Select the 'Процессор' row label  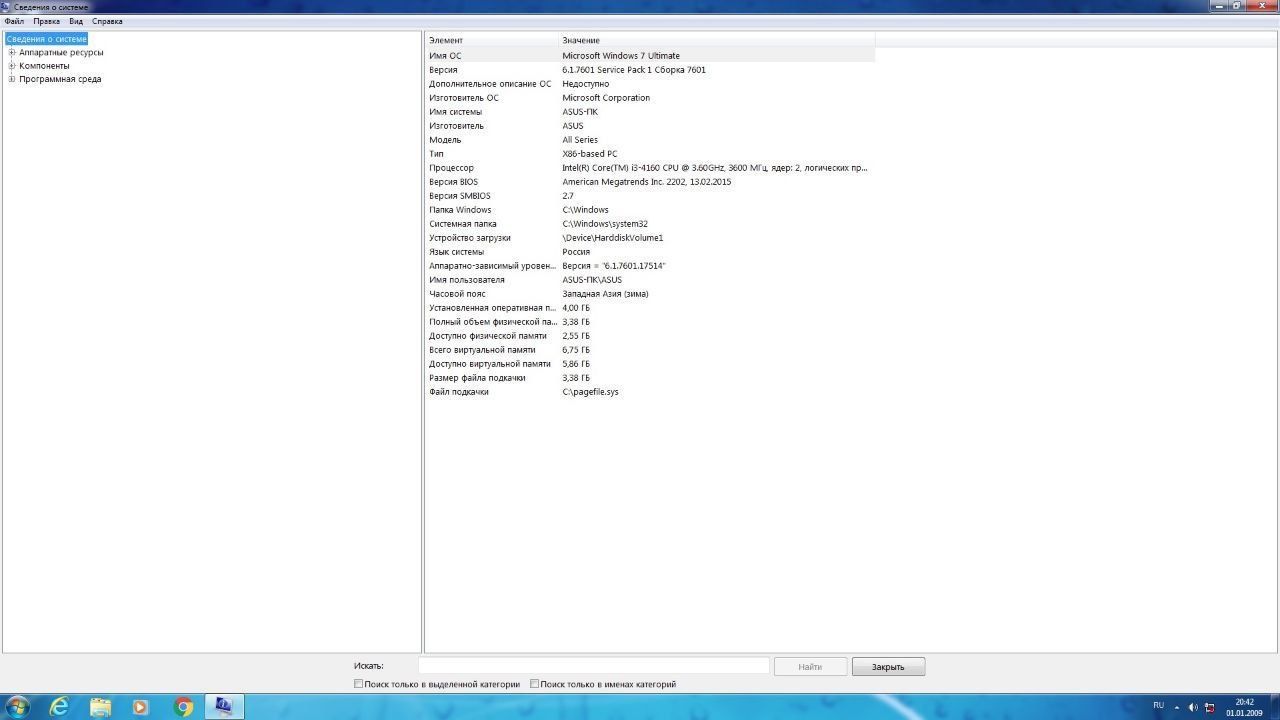tap(451, 168)
